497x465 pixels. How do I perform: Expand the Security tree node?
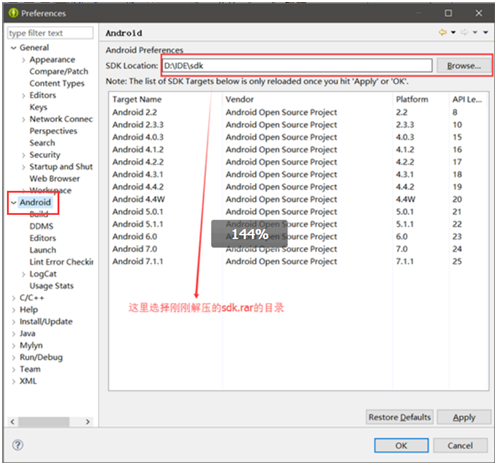tap(23, 155)
